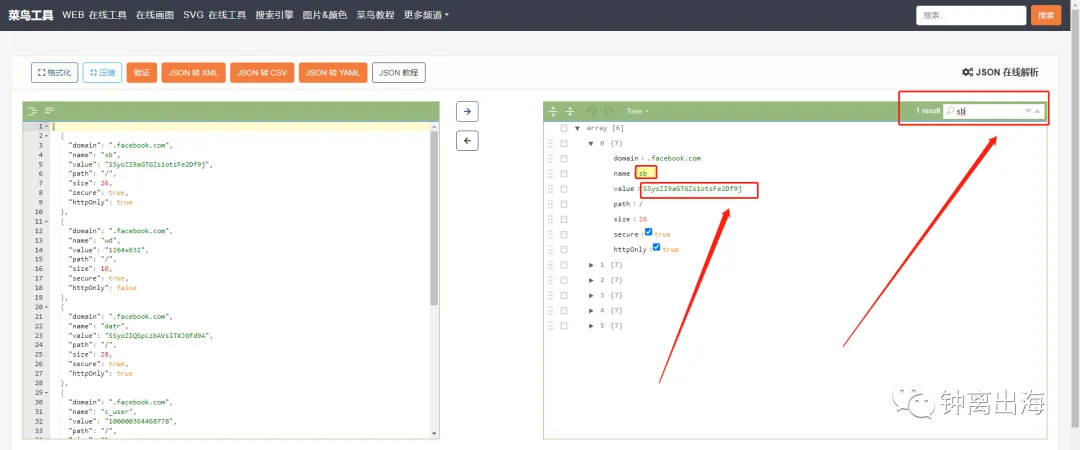
Task: Click the orange 验证 button
Action: [142, 72]
